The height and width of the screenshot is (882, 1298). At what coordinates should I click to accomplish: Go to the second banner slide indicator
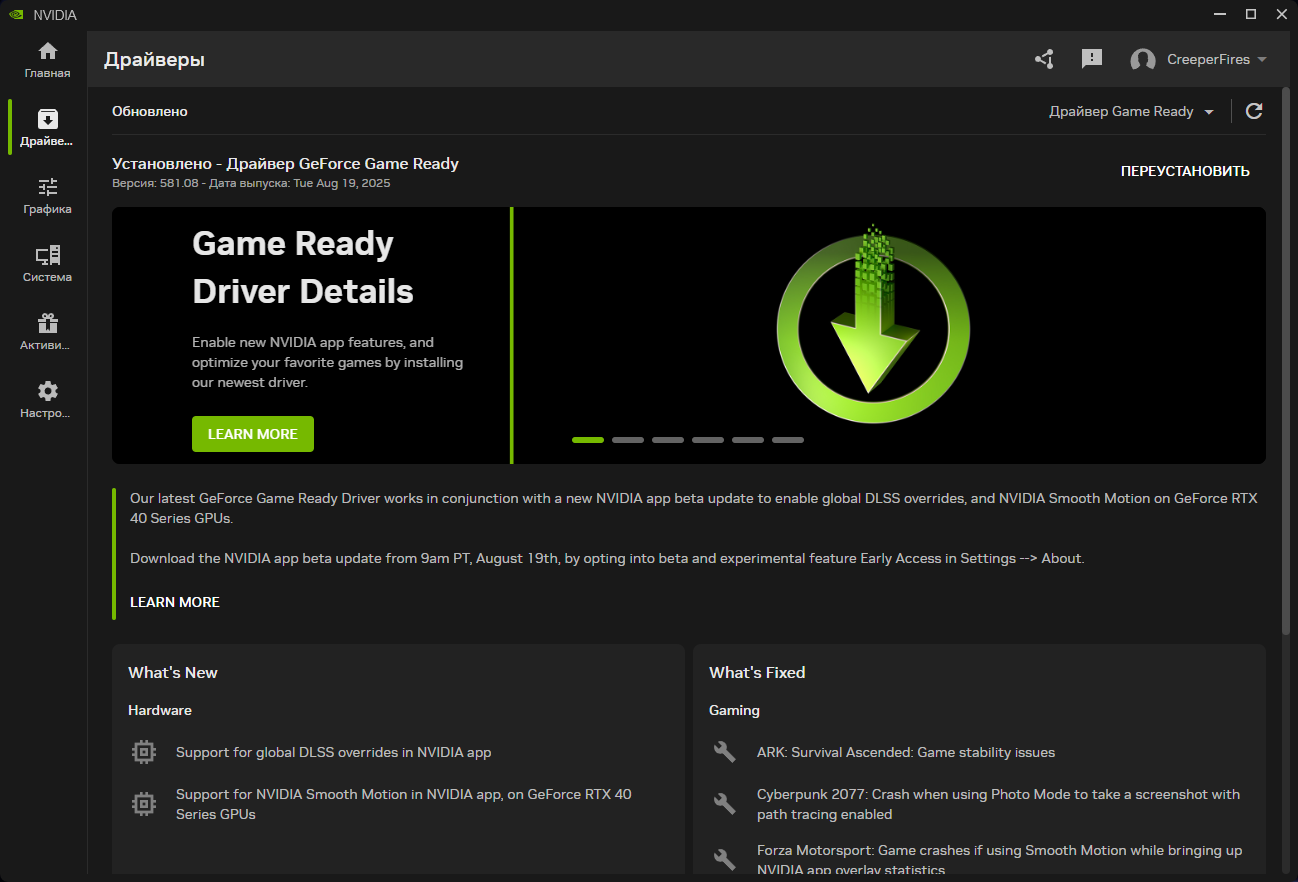tap(628, 440)
